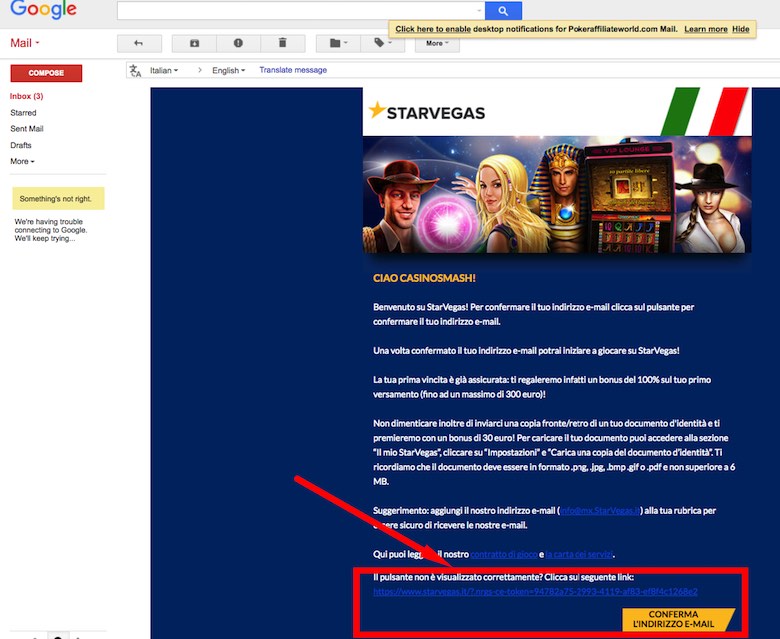This screenshot has width=780, height=639.
Task: Open the Move to folder dropdown
Action: 338,43
